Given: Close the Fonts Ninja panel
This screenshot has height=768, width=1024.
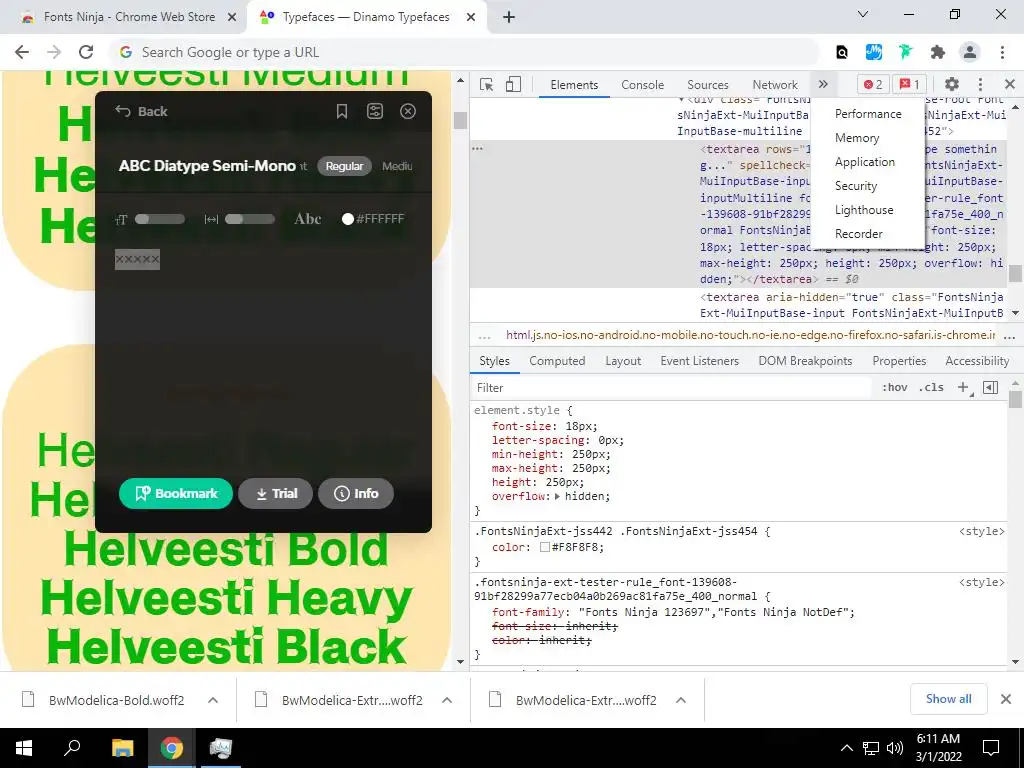Looking at the screenshot, I should 408,111.
